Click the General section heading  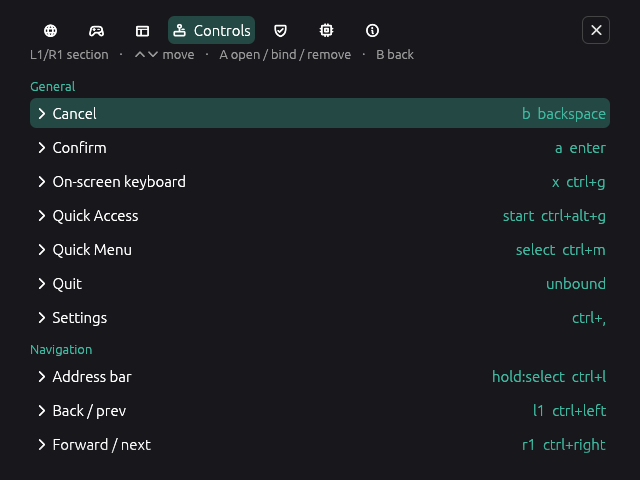coord(53,87)
